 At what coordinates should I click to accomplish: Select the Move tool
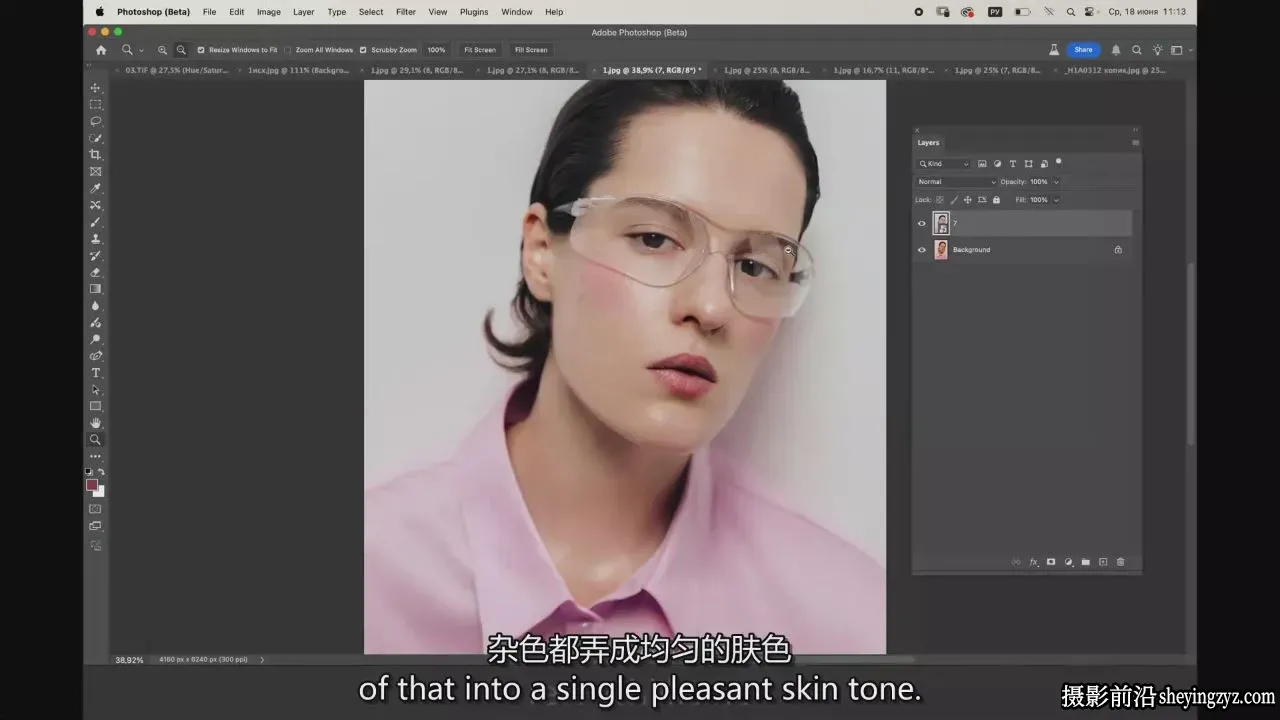tap(96, 88)
